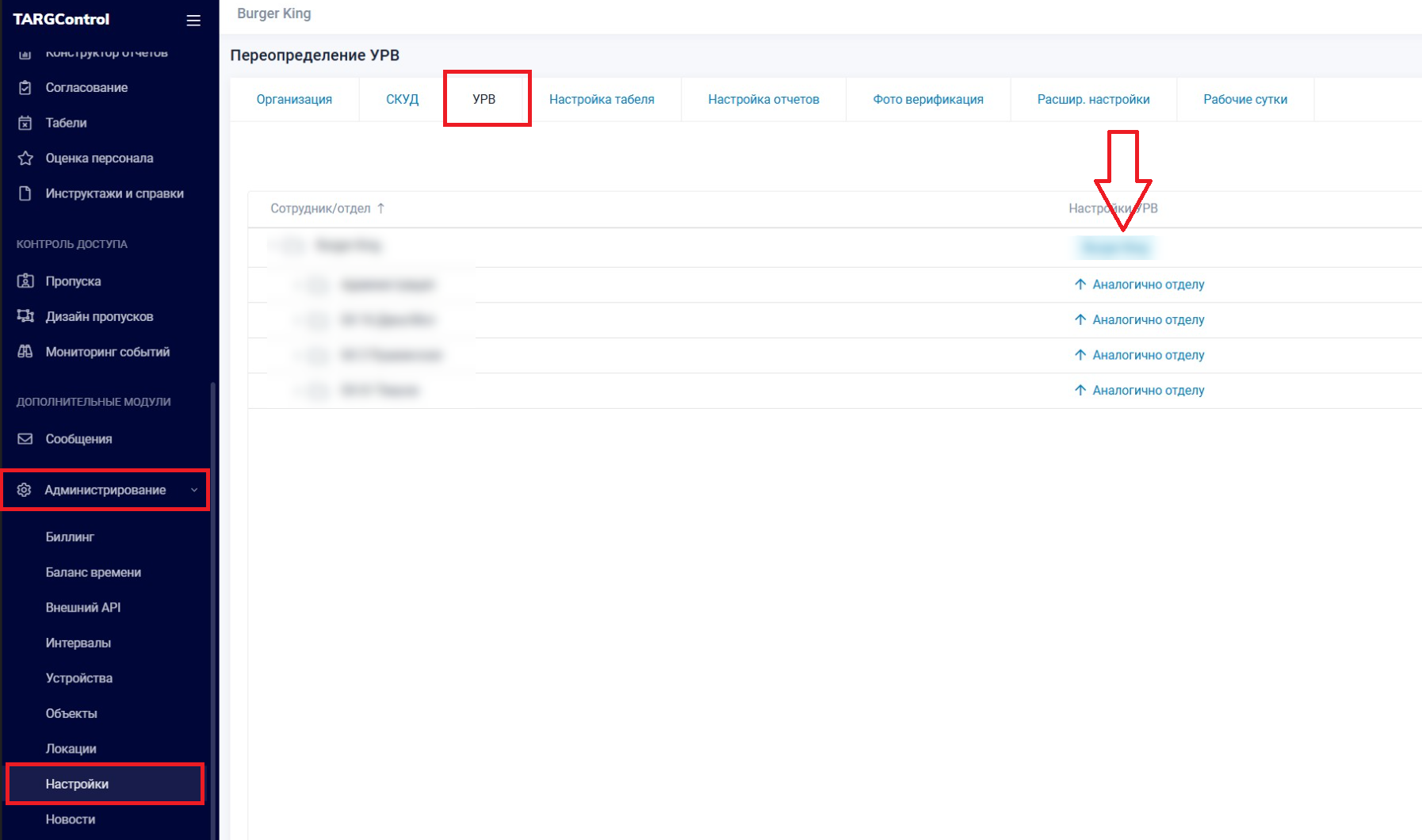Sort by Сотрудник/отдел column arrow
This screenshot has height=840, width=1422.
tap(381, 208)
